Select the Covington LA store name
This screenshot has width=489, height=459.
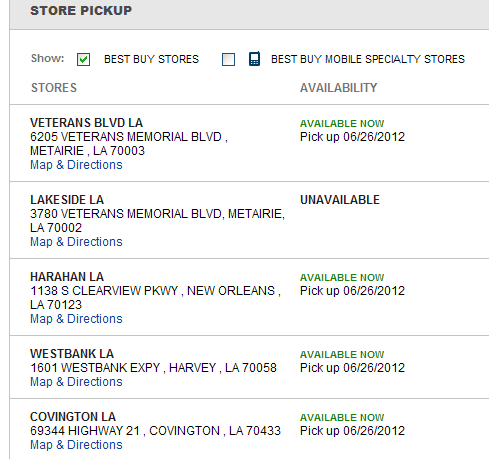pos(73,417)
